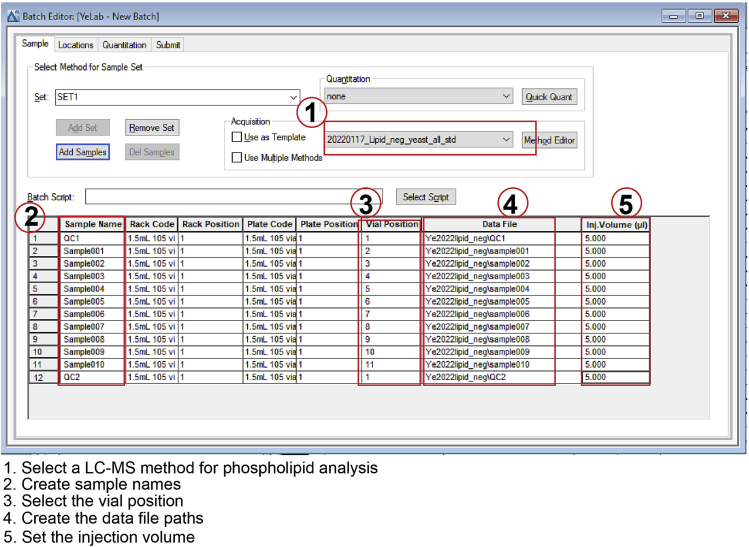The width and height of the screenshot is (749, 547).
Task: Select the Sample003 name cell
Action: tap(92, 276)
